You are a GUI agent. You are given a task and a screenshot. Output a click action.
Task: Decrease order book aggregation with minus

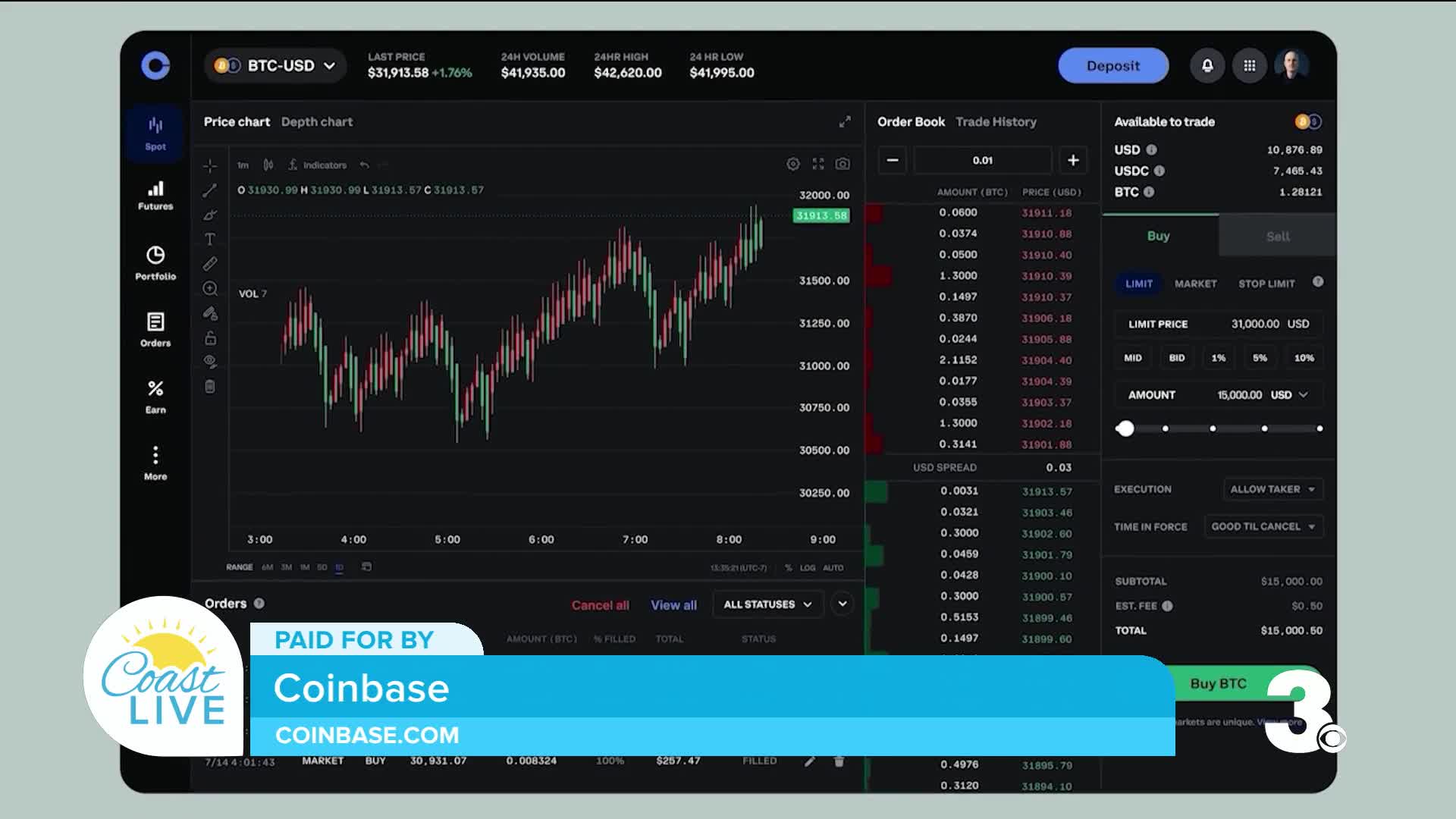coord(893,160)
